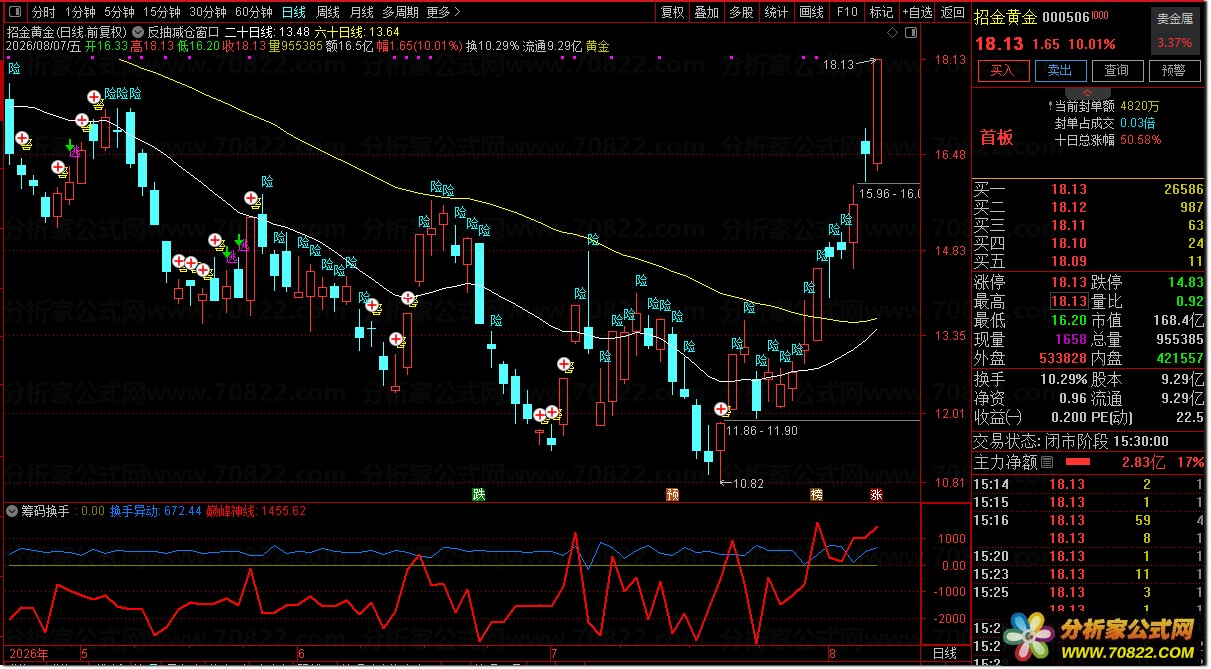Select the 日线 daily period tab
The image size is (1211, 669).
pos(294,13)
